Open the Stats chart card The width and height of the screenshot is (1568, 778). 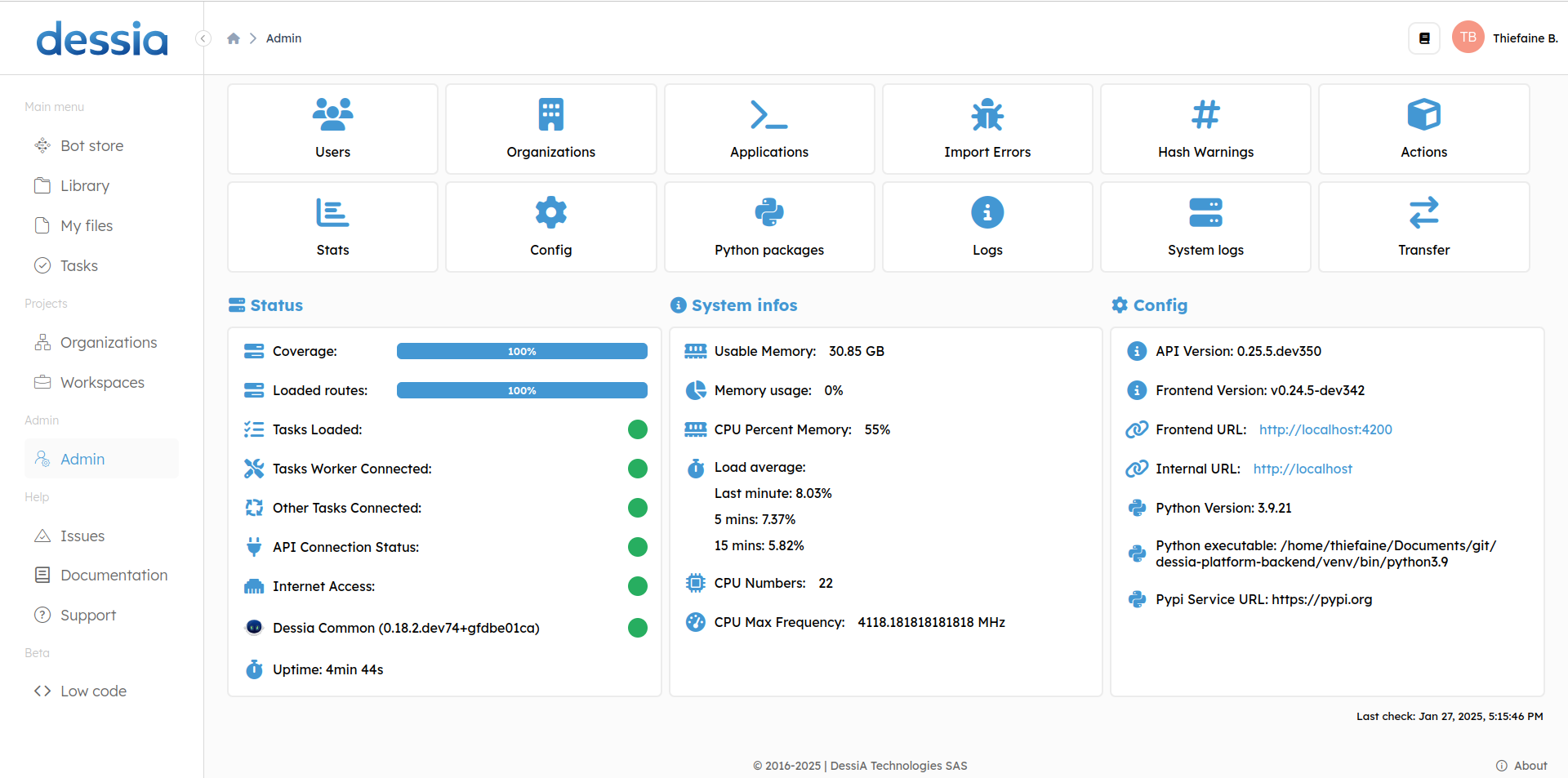pyautogui.click(x=332, y=227)
